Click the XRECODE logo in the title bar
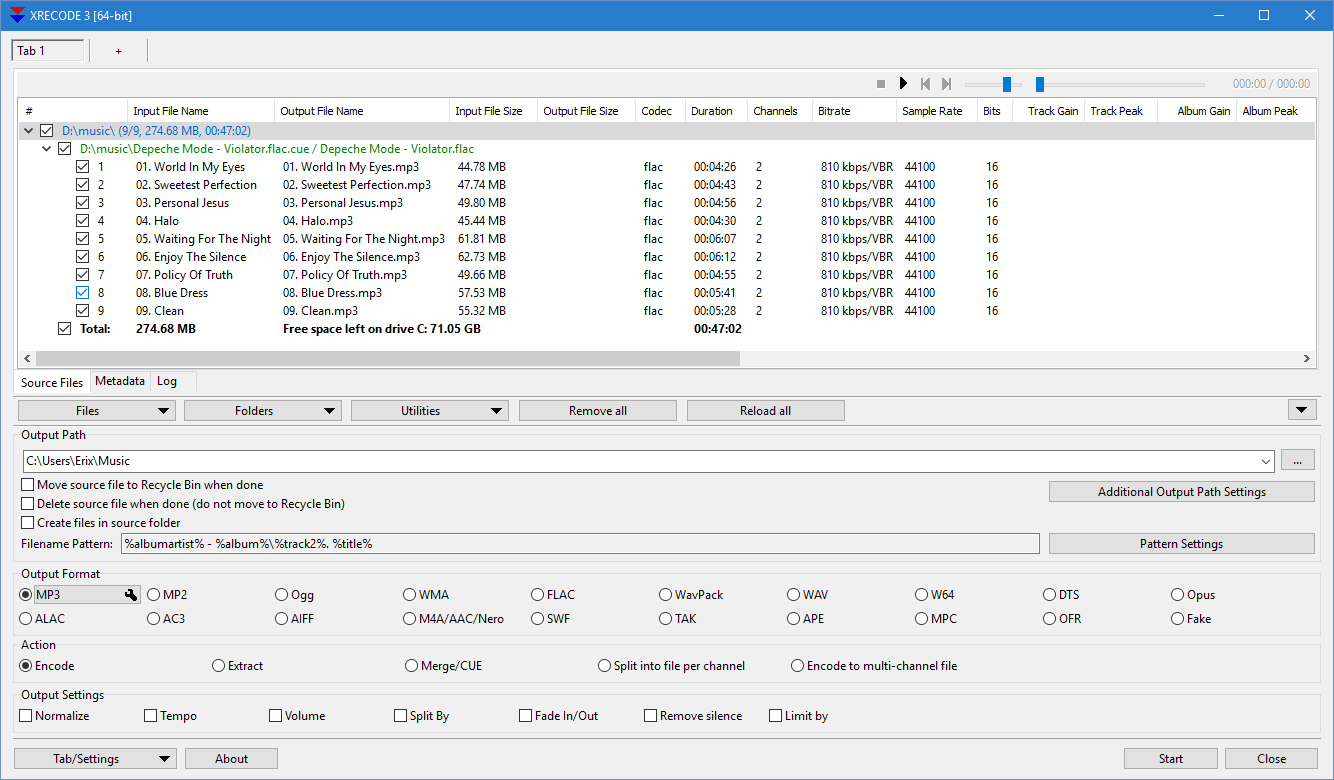1334x780 pixels. coord(15,15)
